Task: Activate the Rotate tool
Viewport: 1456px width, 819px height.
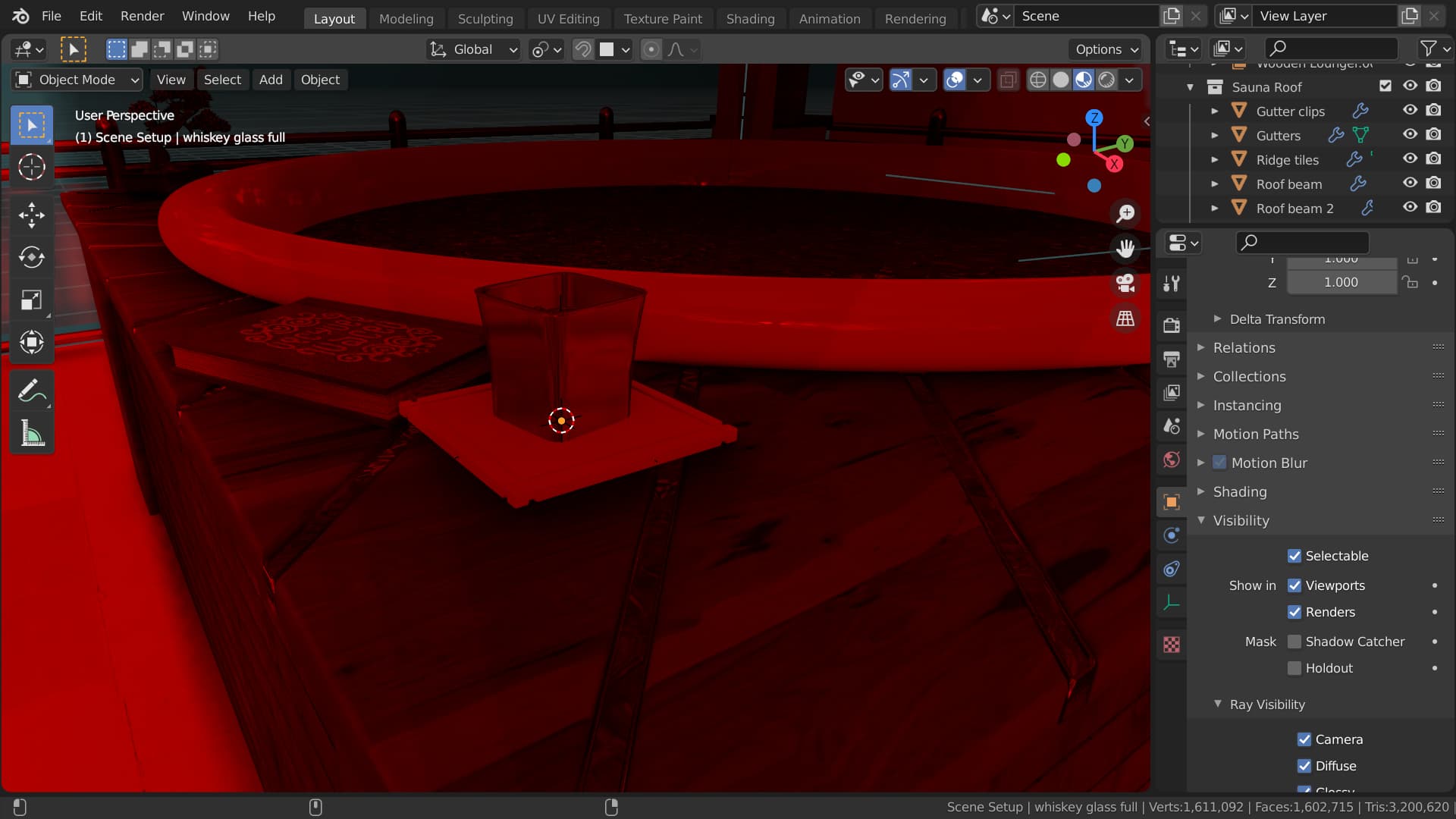Action: [x=31, y=257]
